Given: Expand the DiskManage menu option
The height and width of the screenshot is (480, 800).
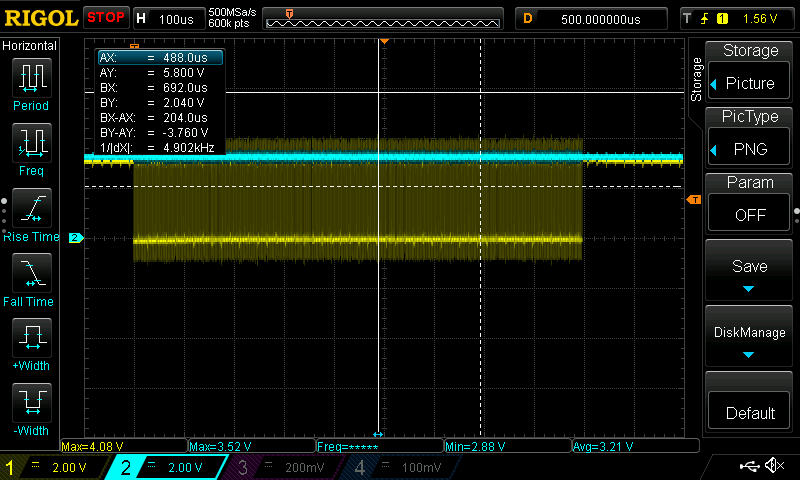Looking at the screenshot, I should tap(750, 338).
